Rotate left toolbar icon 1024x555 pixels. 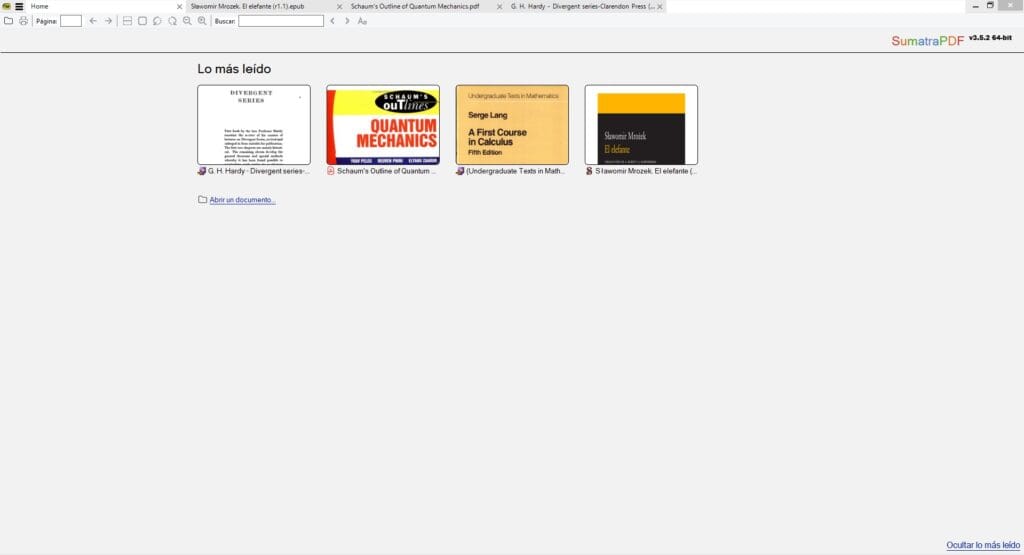(157, 21)
